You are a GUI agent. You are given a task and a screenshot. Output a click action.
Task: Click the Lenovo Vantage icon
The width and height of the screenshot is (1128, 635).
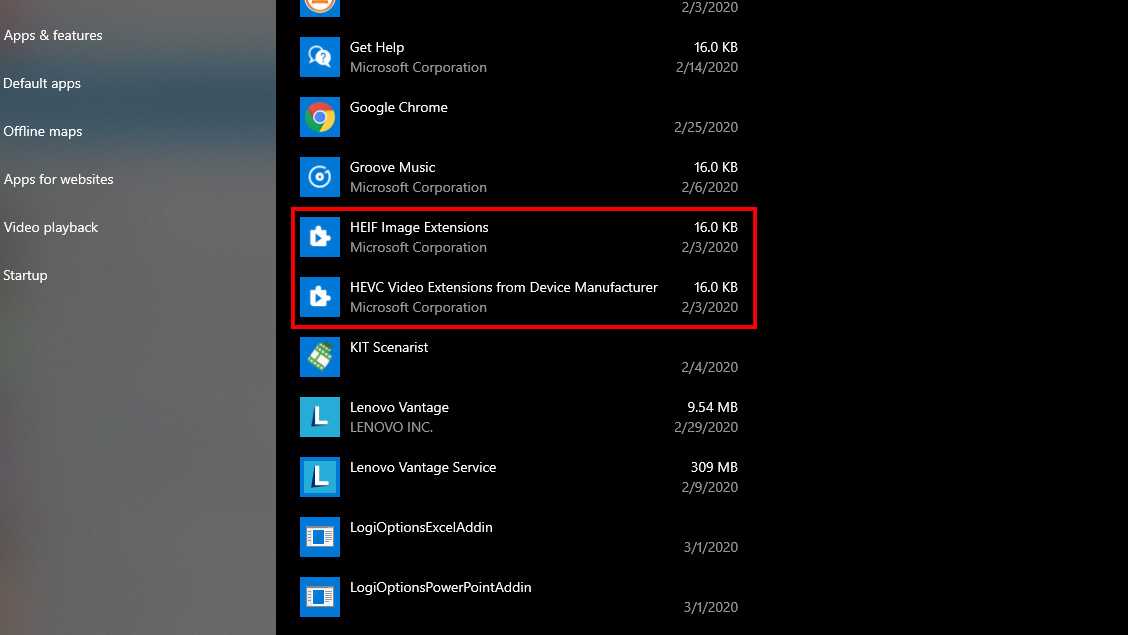point(320,417)
